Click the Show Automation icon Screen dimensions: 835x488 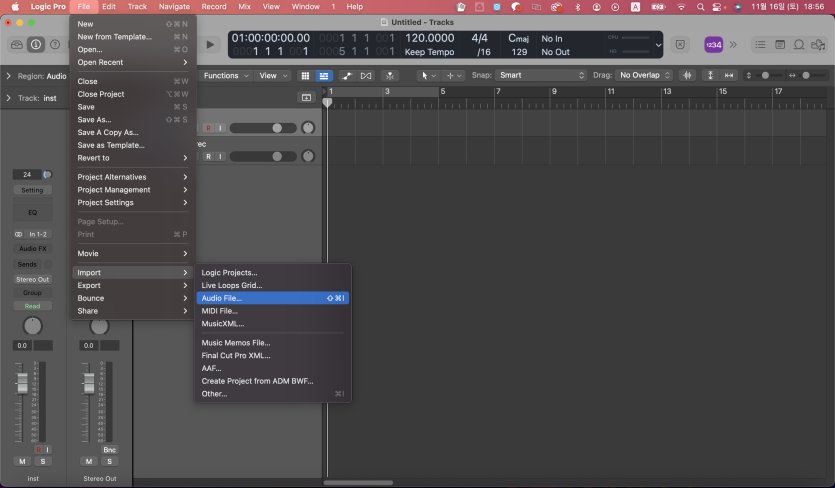click(x=347, y=76)
